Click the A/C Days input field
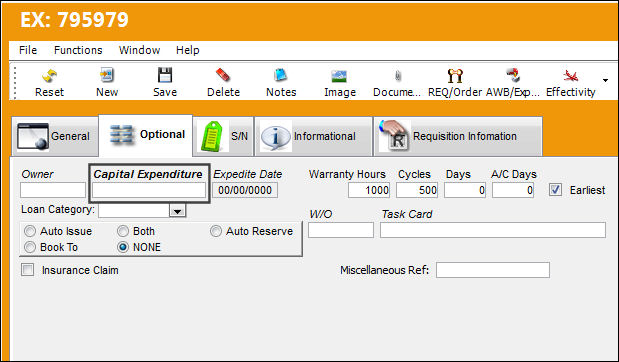The width and height of the screenshot is (619, 362). (x=513, y=190)
